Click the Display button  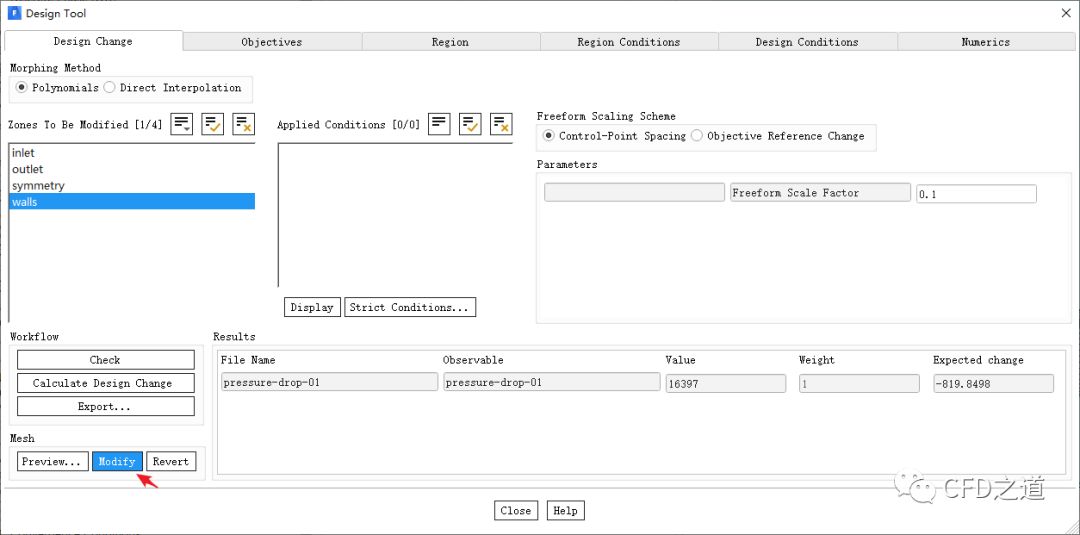click(312, 307)
